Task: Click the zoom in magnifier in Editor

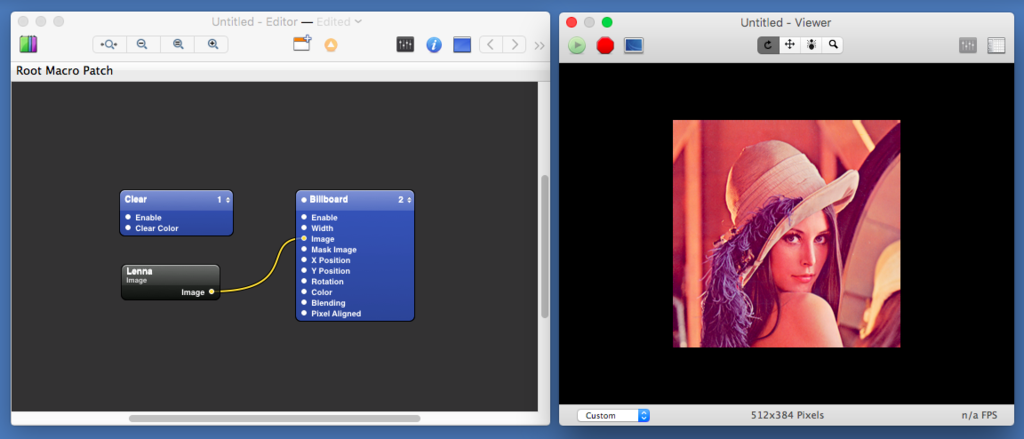Action: pos(212,44)
